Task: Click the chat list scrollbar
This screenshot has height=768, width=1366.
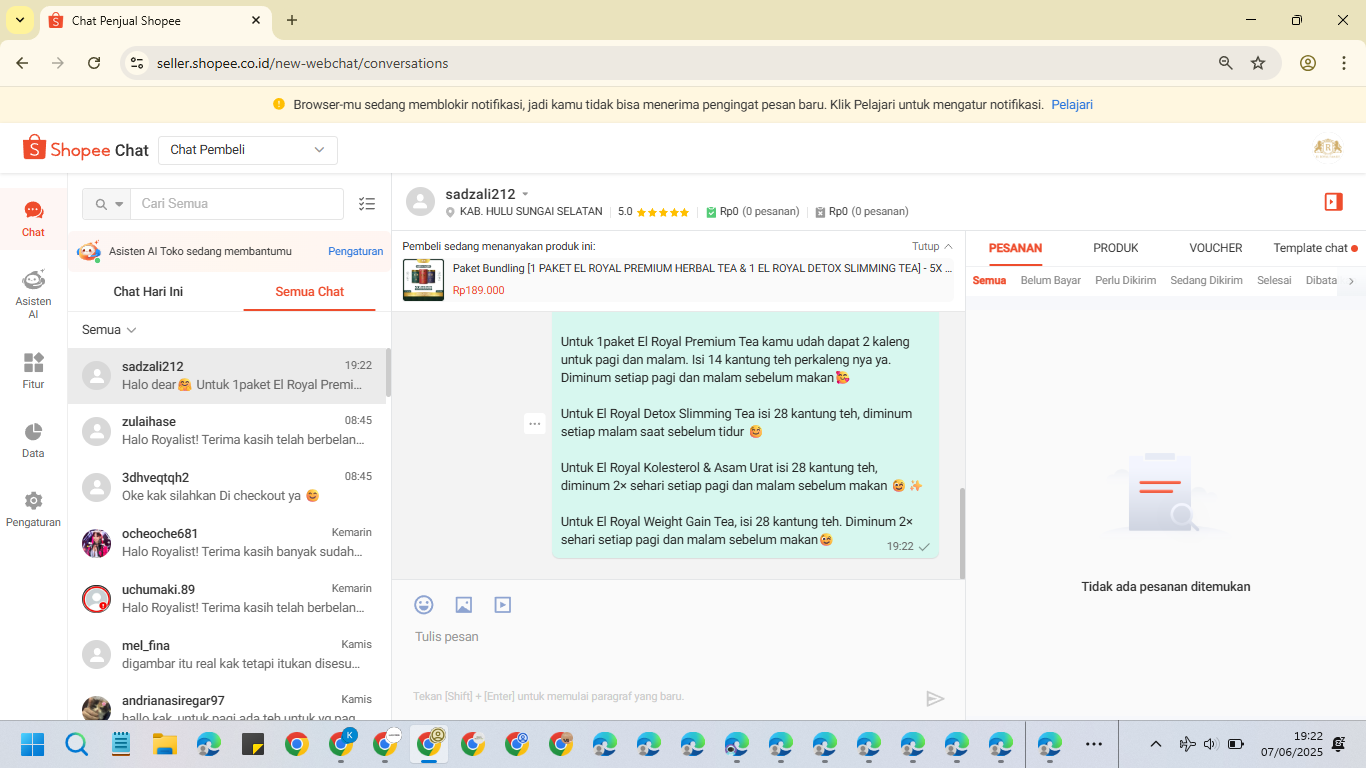Action: coord(388,373)
